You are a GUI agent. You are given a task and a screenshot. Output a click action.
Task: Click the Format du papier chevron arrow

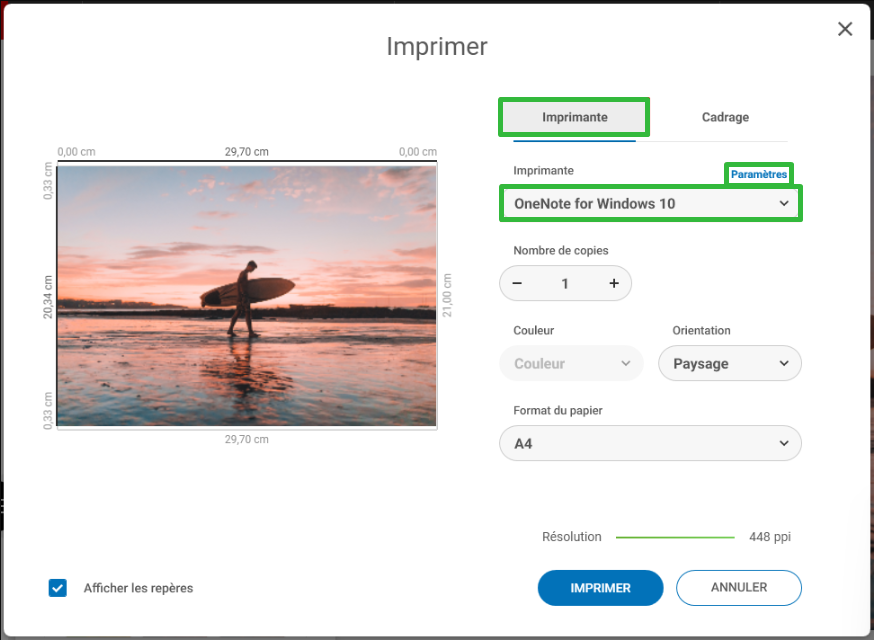(784, 444)
